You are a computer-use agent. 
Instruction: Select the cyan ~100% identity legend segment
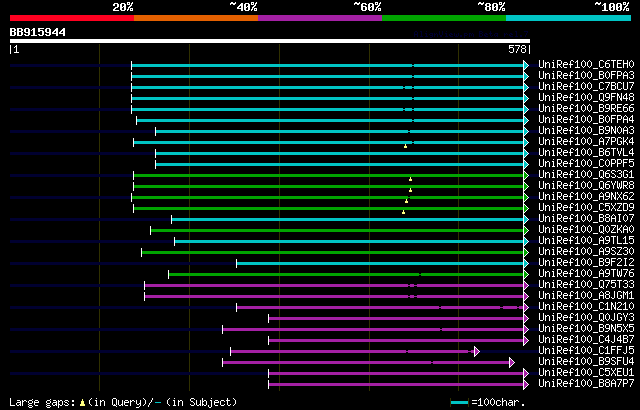point(569,18)
